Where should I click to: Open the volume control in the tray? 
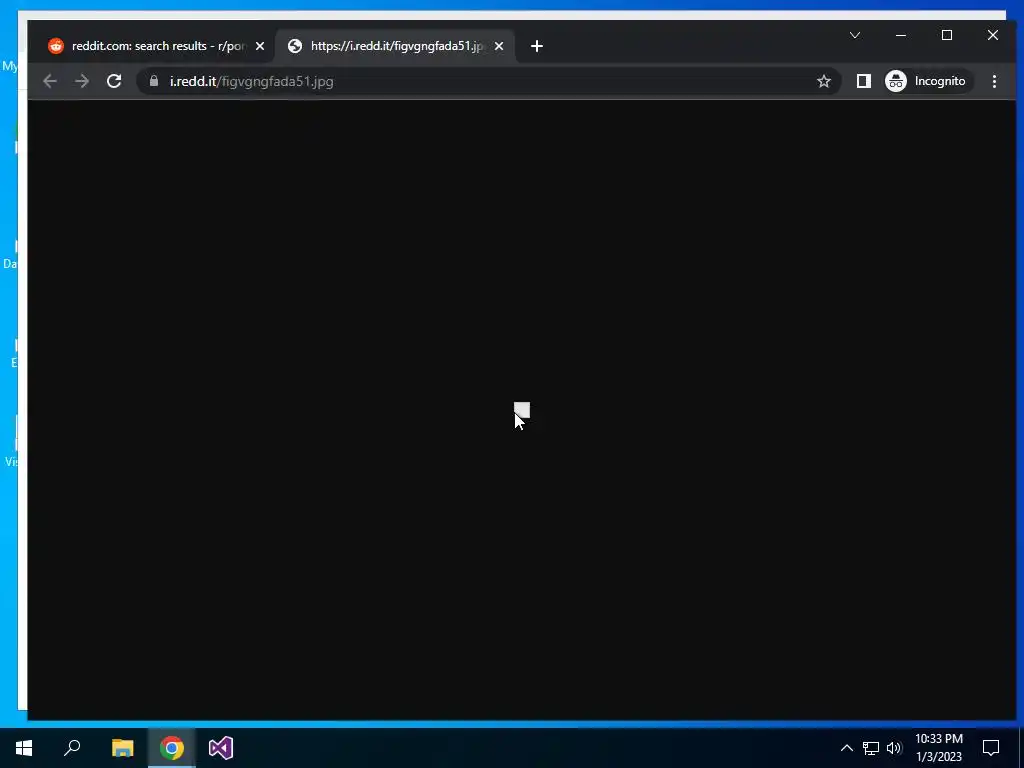(894, 748)
